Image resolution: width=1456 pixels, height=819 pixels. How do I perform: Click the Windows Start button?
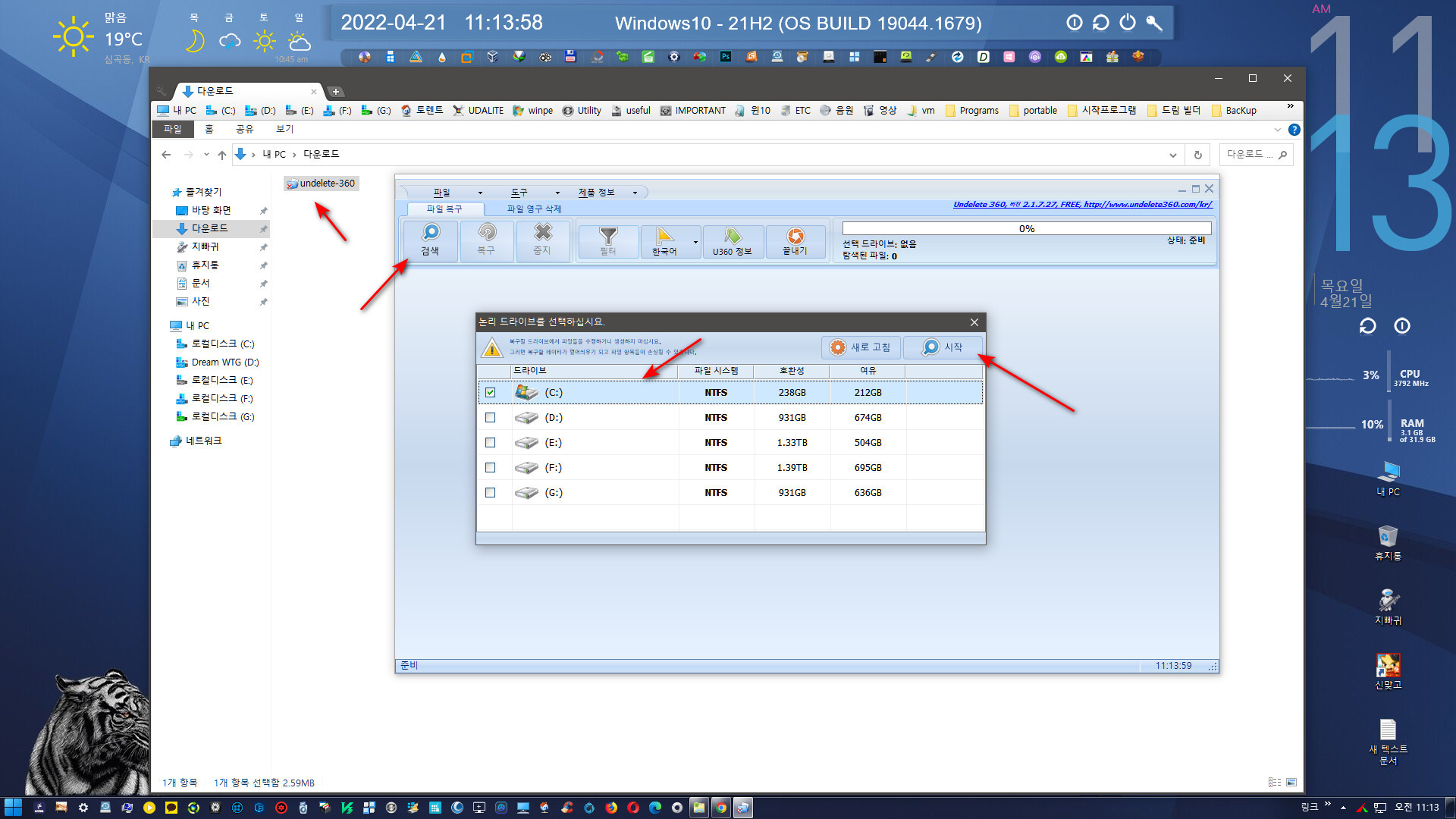tap(13, 808)
